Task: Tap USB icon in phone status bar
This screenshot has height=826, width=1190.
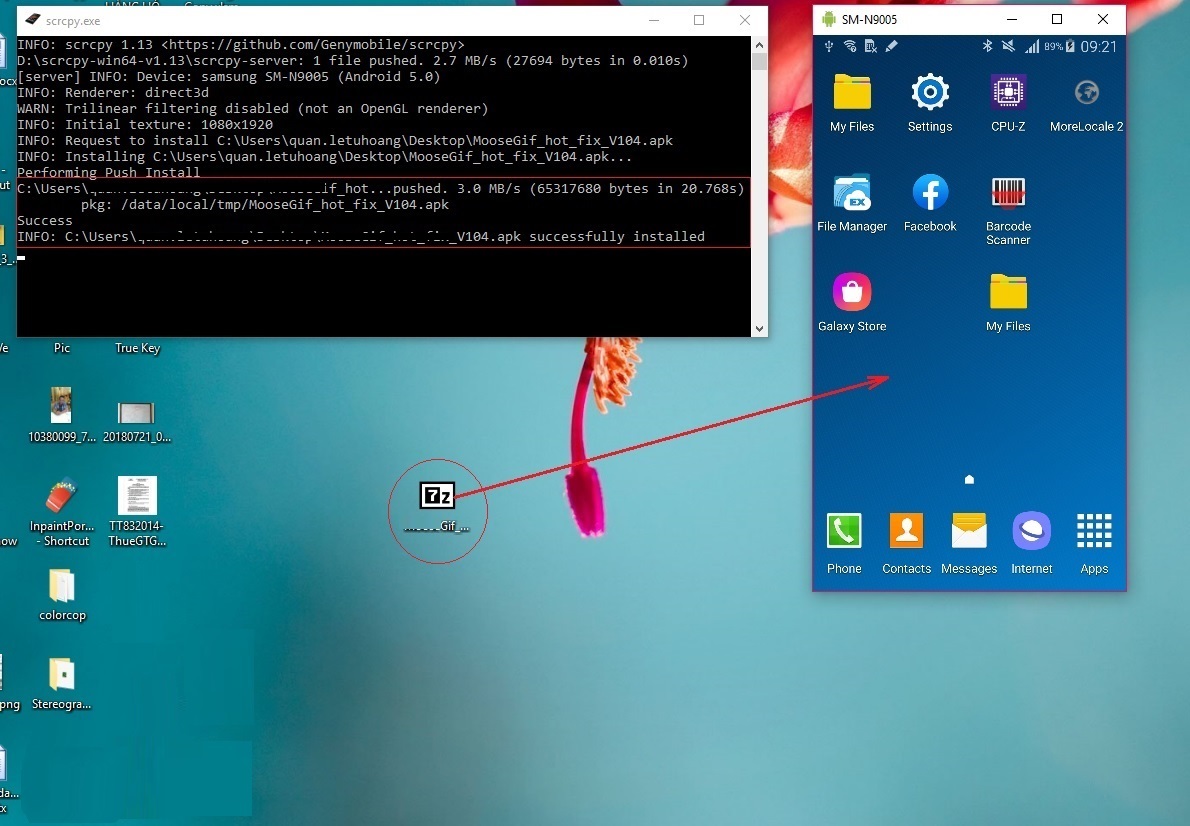Action: coord(829,46)
